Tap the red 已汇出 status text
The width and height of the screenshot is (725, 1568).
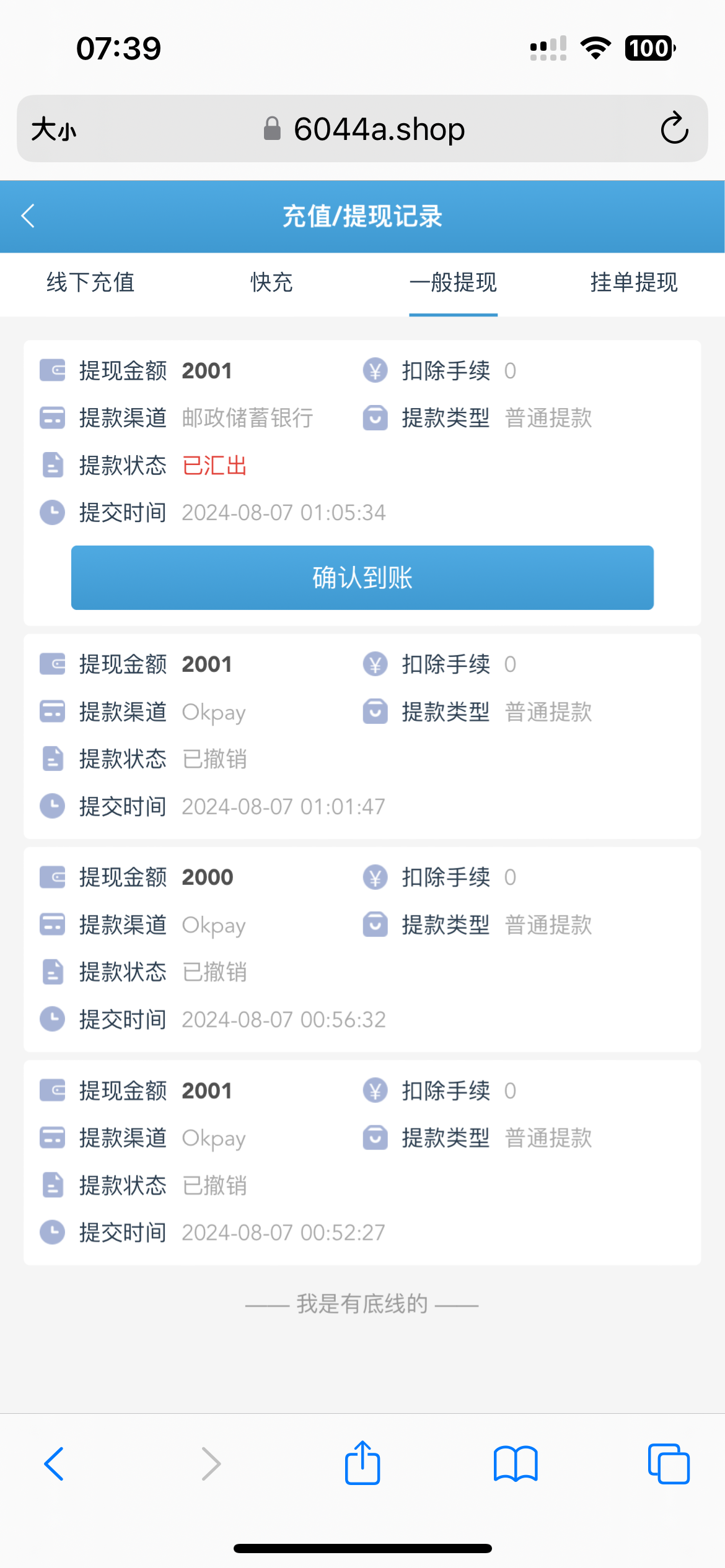[215, 466]
